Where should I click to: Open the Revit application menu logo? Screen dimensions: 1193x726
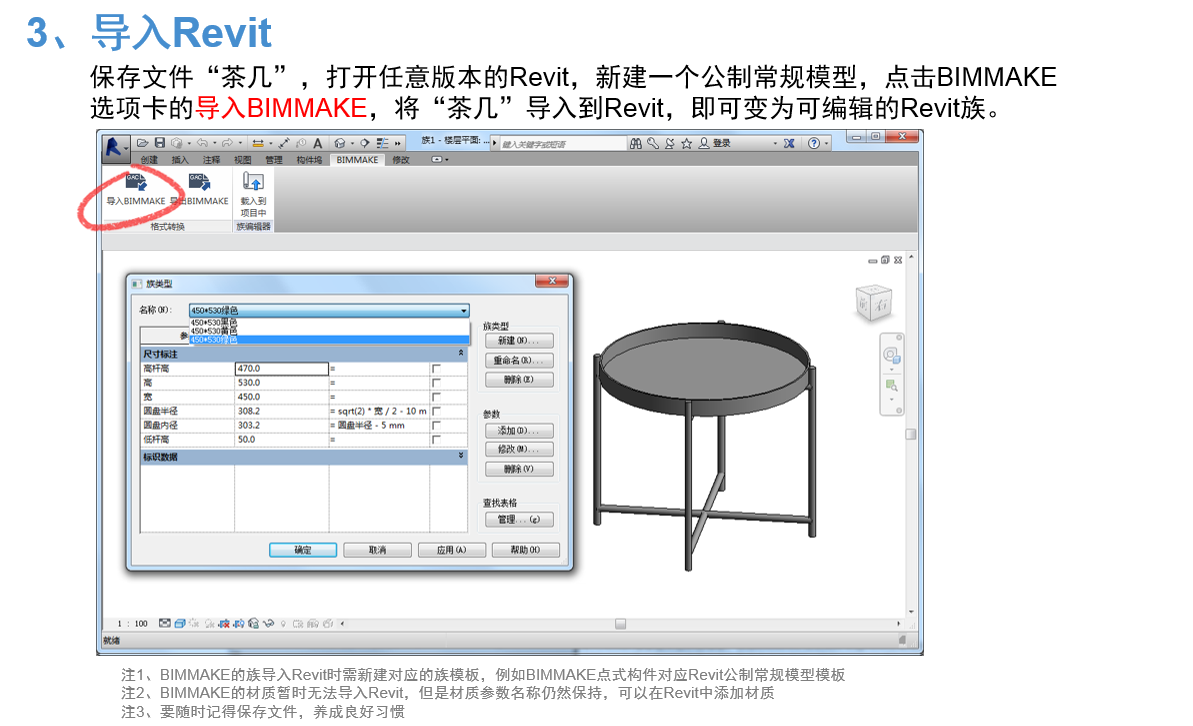(x=116, y=148)
